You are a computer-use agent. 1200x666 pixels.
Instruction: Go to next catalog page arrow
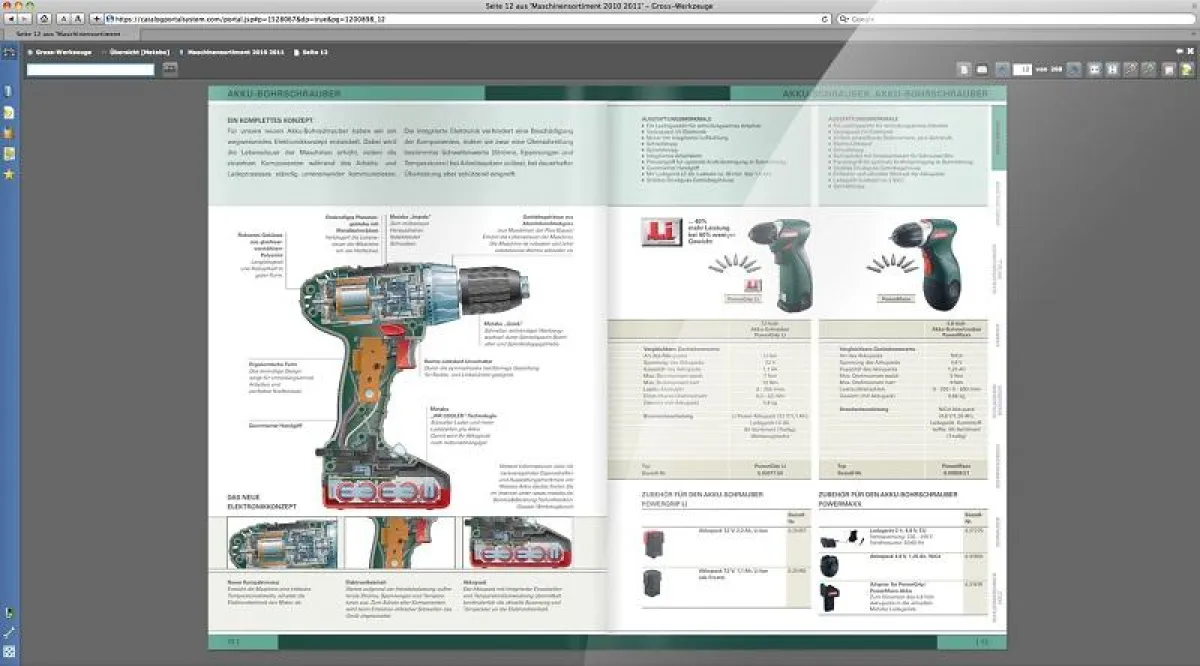click(1073, 69)
